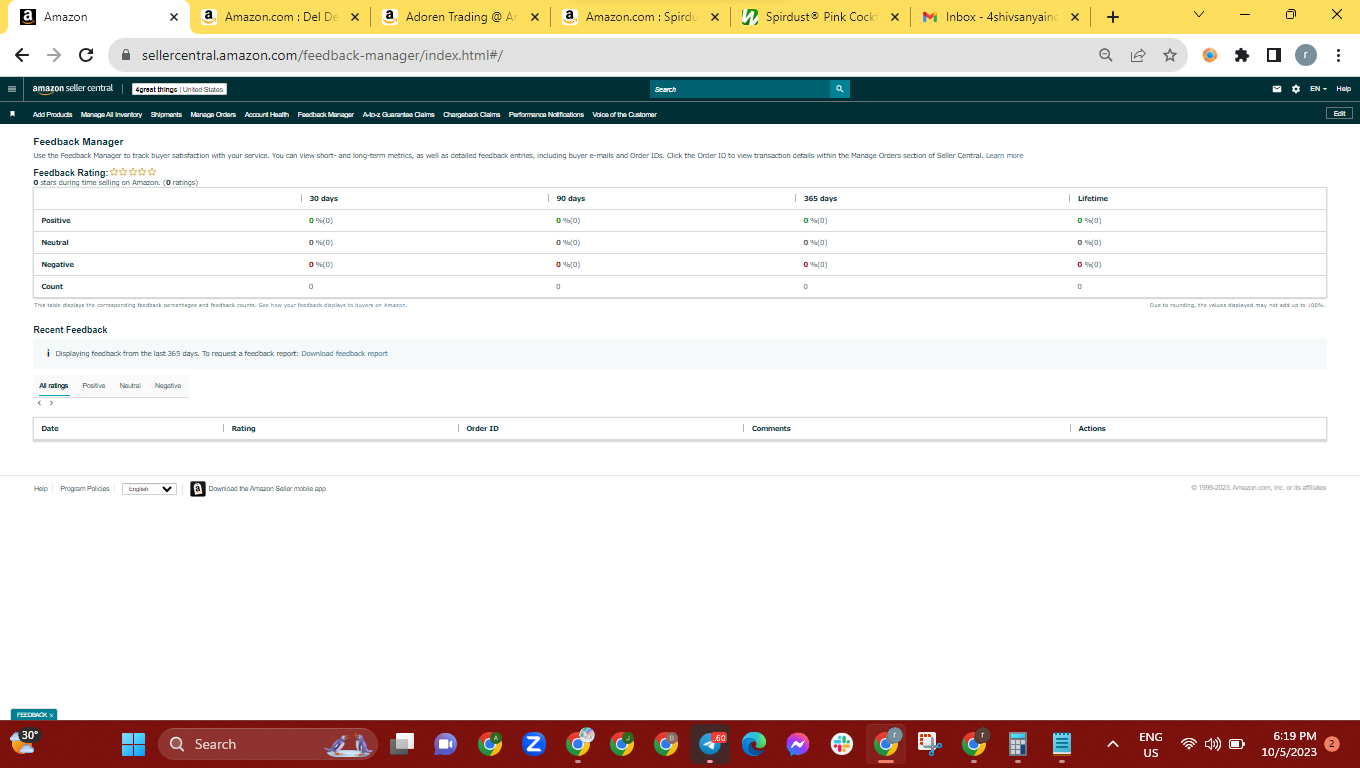This screenshot has height=768, width=1360.
Task: Click the share page icon in address bar
Action: click(x=1138, y=55)
